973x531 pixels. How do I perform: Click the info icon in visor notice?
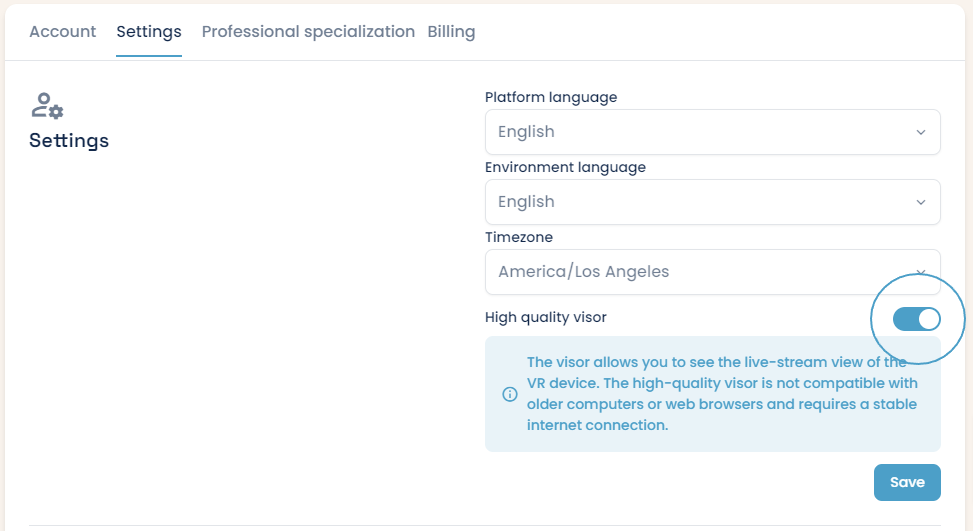pos(510,394)
